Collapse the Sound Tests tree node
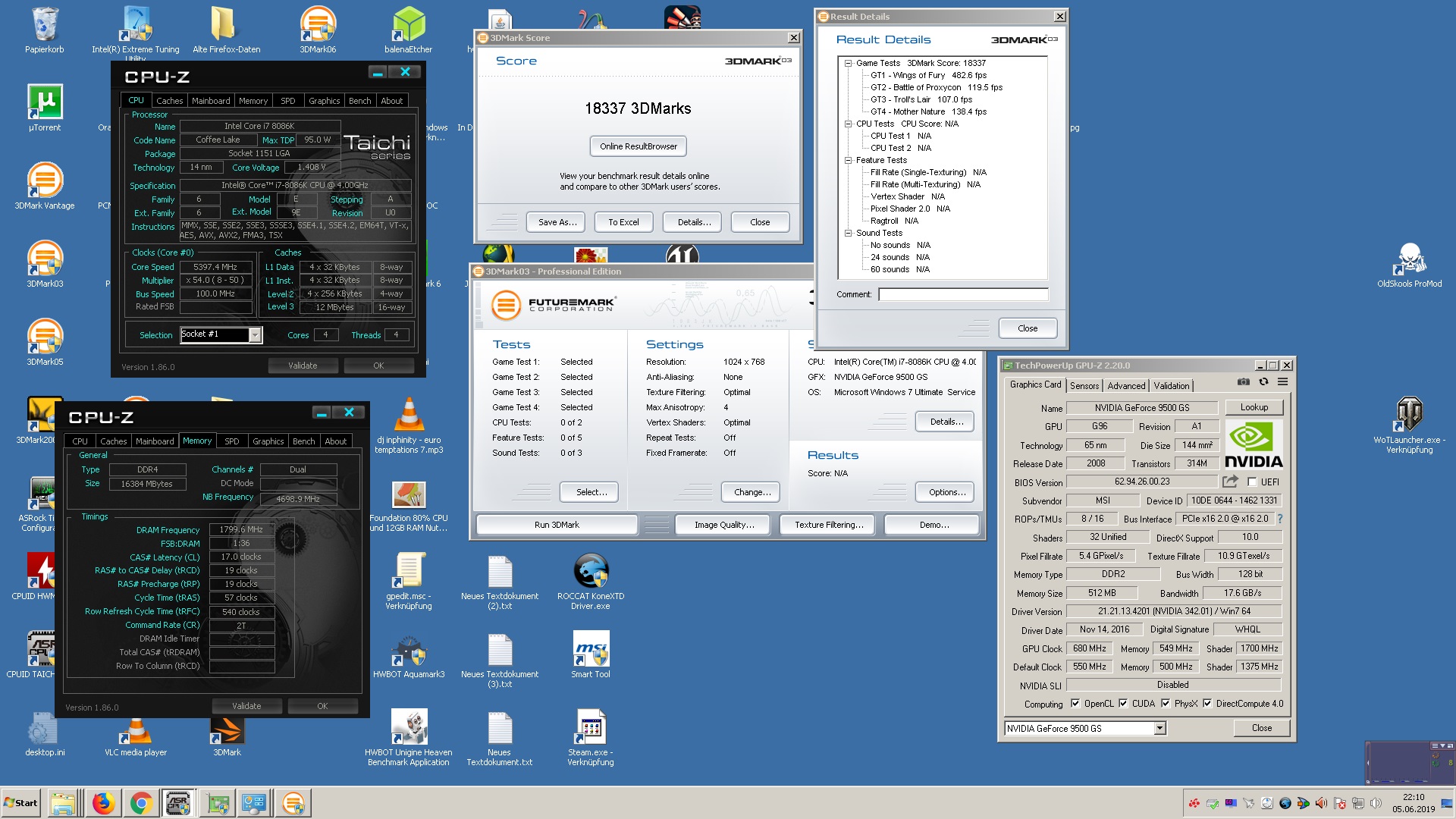The width and height of the screenshot is (1456, 819). (849, 233)
